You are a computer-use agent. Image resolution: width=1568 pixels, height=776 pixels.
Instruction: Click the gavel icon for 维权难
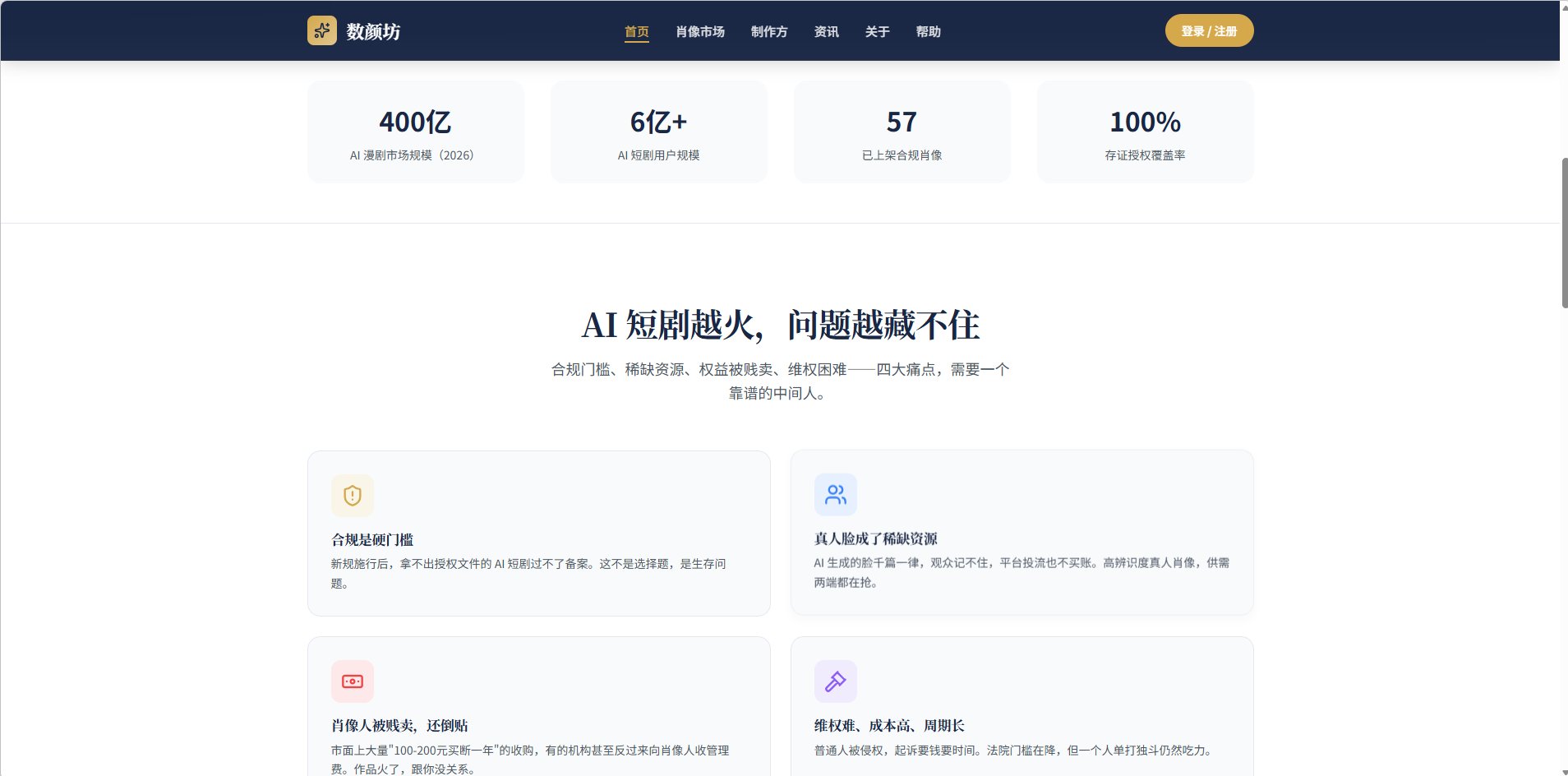pos(836,681)
